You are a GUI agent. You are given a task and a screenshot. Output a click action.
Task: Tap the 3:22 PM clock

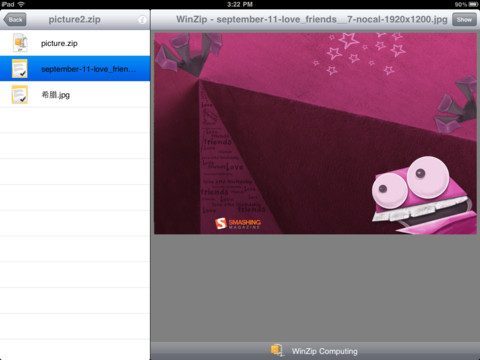240,4
